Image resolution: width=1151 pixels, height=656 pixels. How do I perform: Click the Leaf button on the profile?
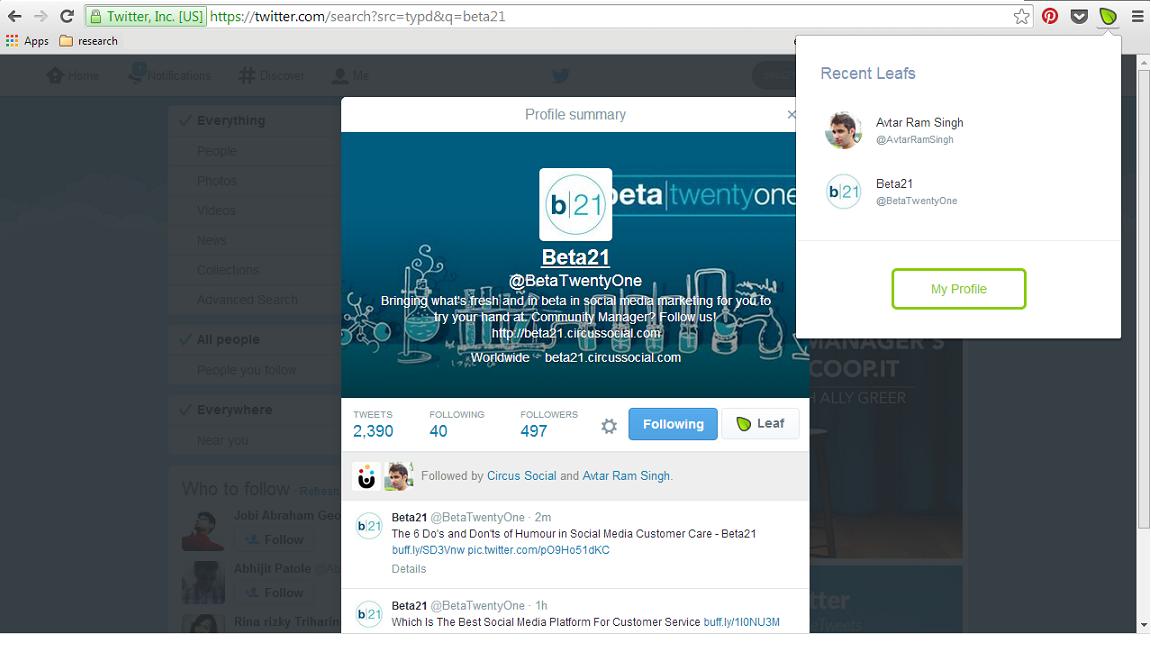pos(760,424)
